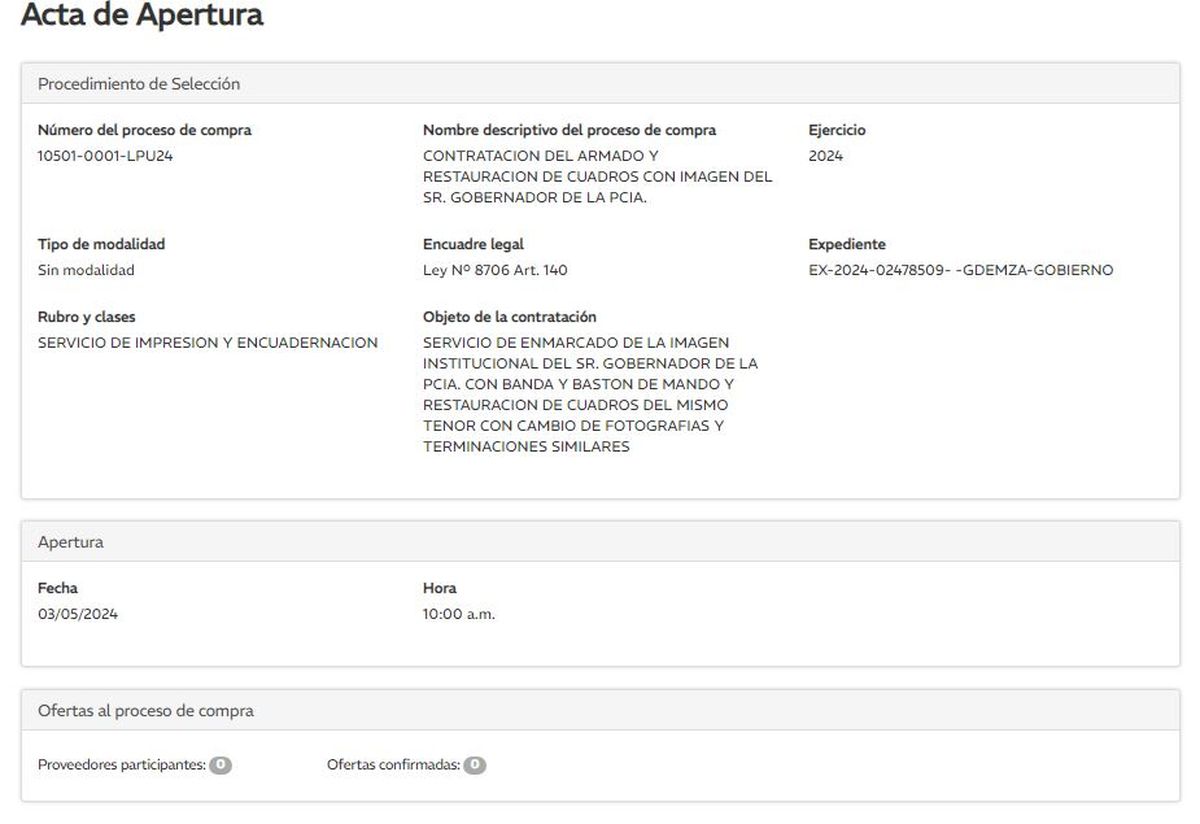Click the 'Proveedores participantes:' label
Viewport: 1200px width, 824px height.
point(121,765)
